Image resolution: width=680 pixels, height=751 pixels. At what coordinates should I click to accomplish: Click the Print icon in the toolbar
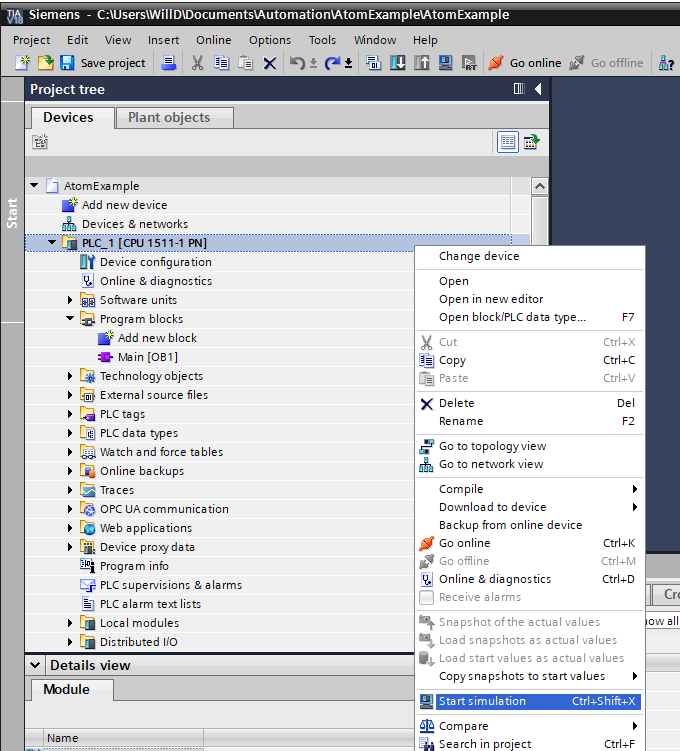[x=169, y=63]
